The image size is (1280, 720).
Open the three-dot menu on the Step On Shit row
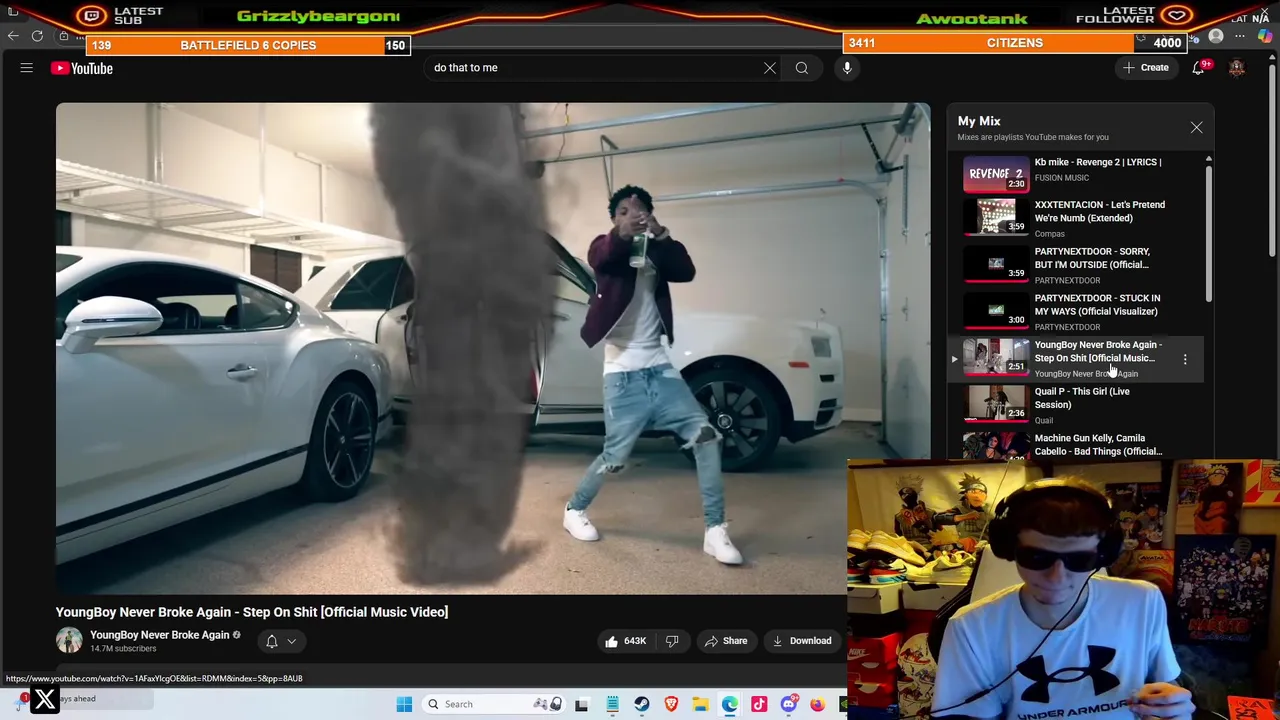point(1185,359)
